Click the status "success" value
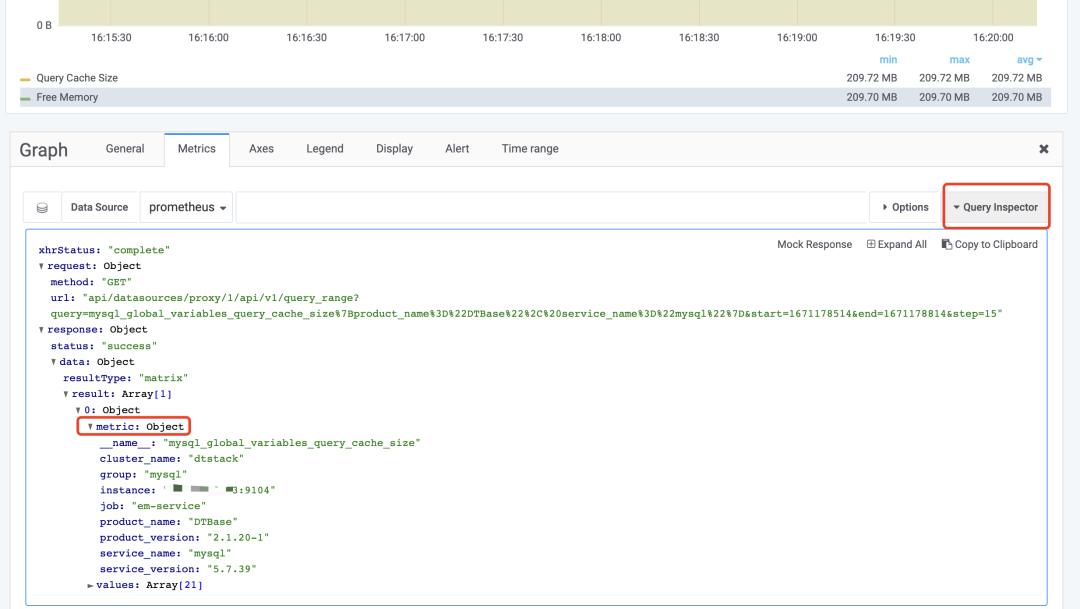 coord(129,346)
